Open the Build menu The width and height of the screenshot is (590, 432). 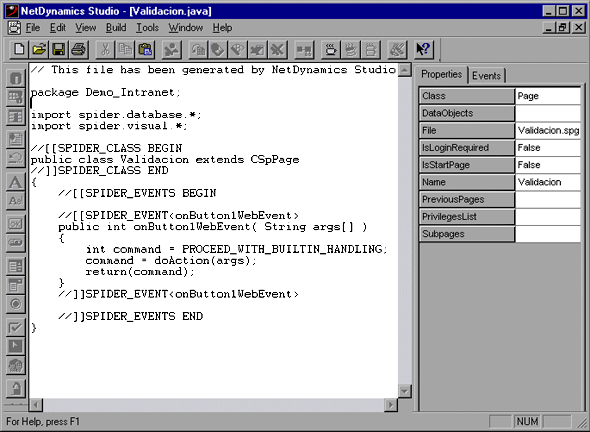(116, 28)
